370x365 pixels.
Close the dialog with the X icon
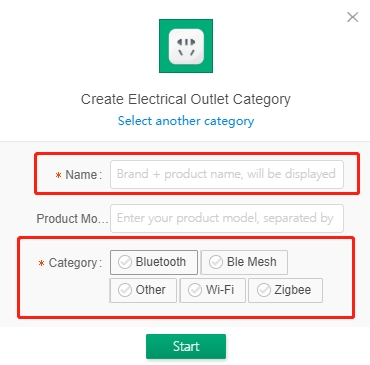pyautogui.click(x=353, y=17)
